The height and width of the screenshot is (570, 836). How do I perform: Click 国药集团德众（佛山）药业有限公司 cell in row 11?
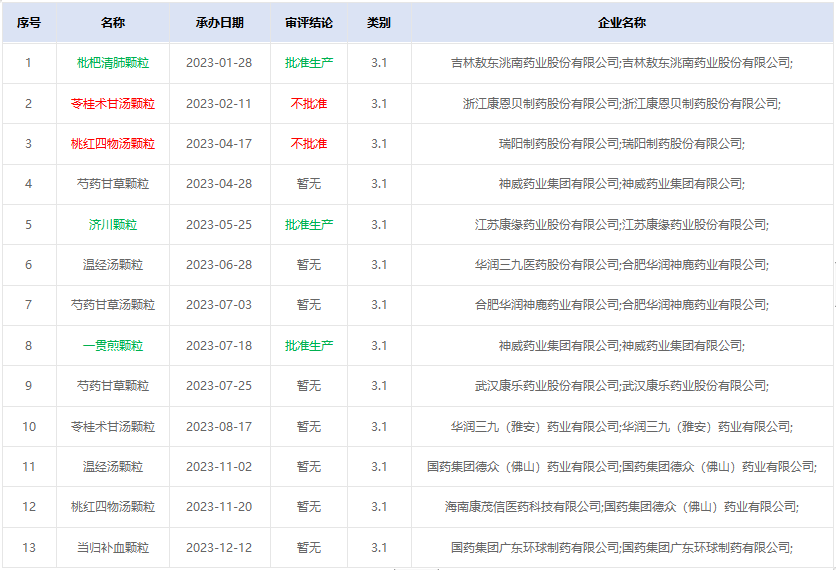coord(622,467)
